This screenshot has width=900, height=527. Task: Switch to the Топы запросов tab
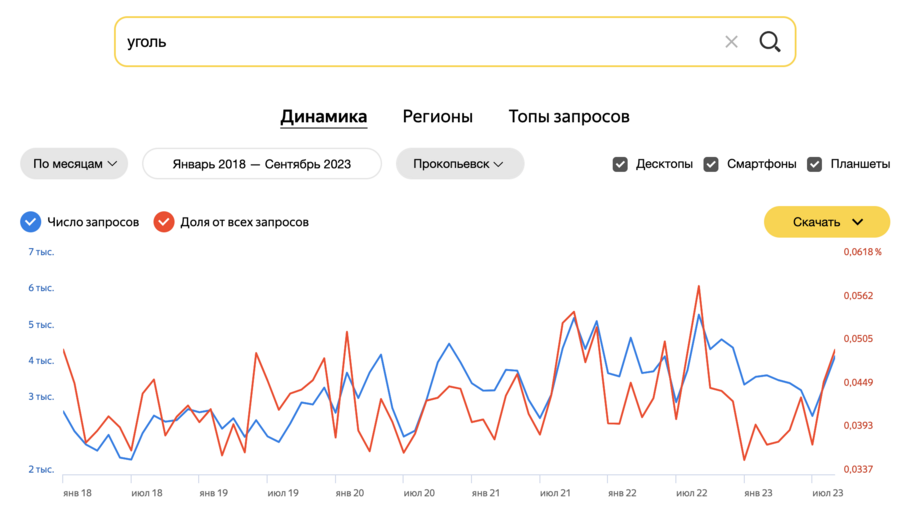[569, 117]
